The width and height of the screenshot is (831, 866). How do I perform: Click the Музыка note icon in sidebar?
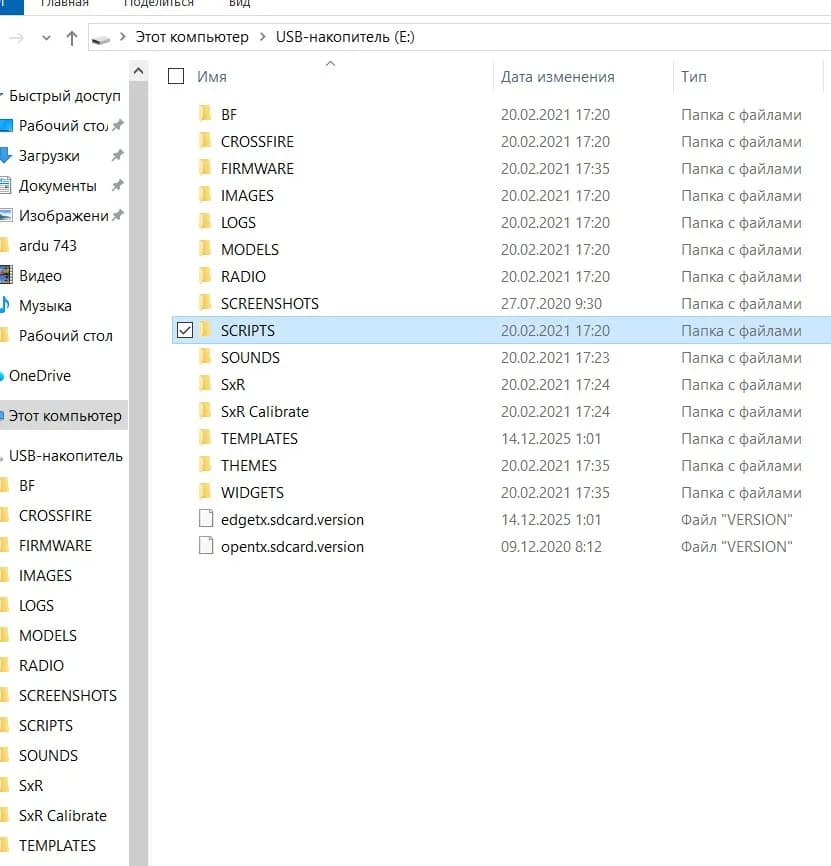tap(5, 305)
